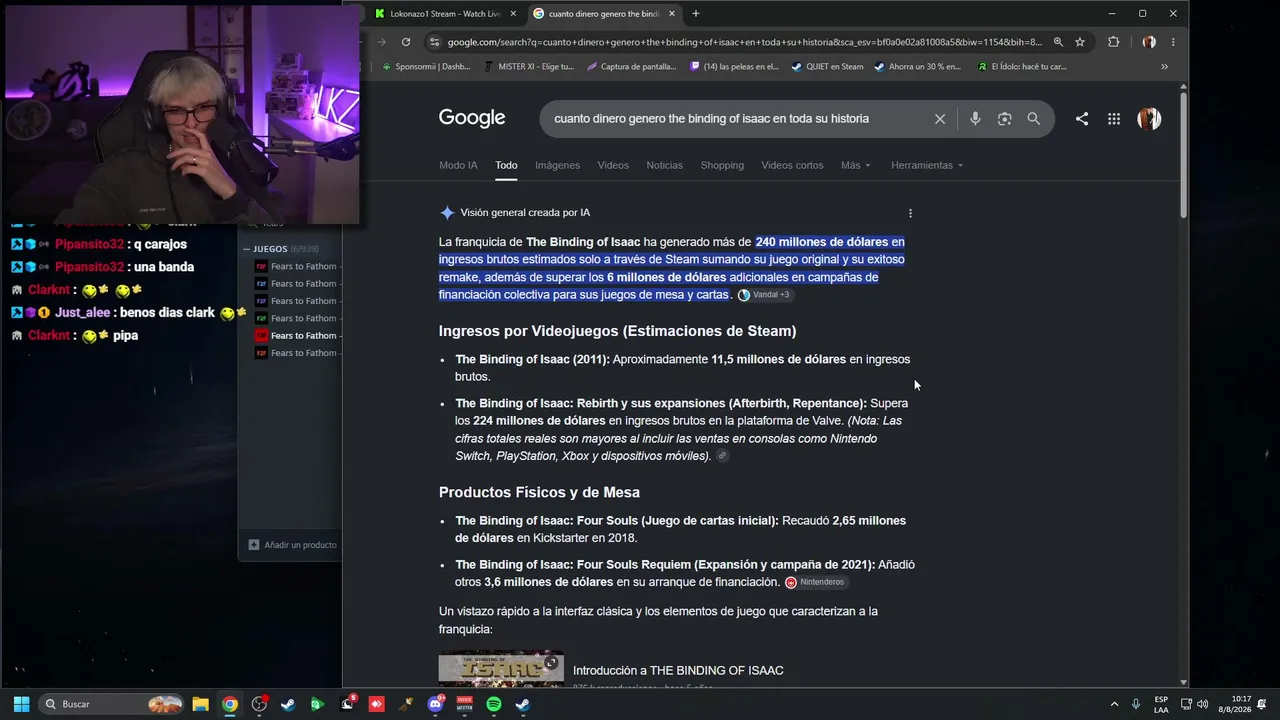
Task: Click Añadir un producto in the left window
Action: [293, 545]
